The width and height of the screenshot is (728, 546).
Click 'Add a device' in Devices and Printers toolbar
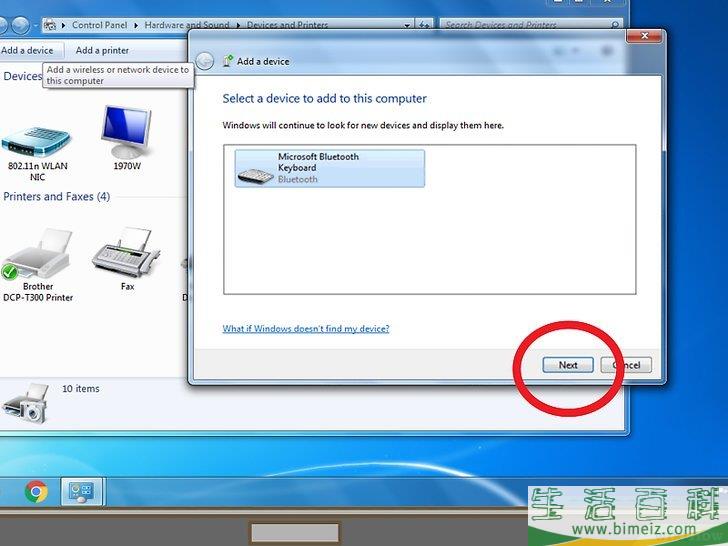pos(27,50)
